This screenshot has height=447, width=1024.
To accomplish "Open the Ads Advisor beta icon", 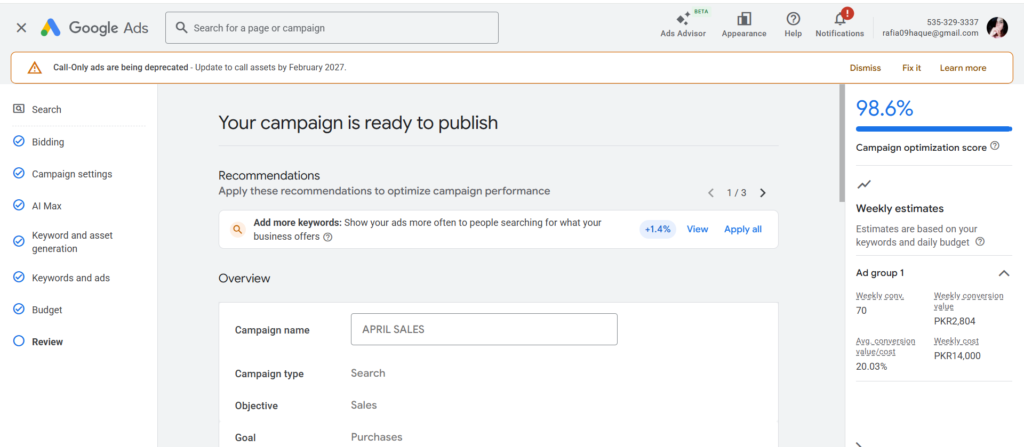I will (683, 20).
